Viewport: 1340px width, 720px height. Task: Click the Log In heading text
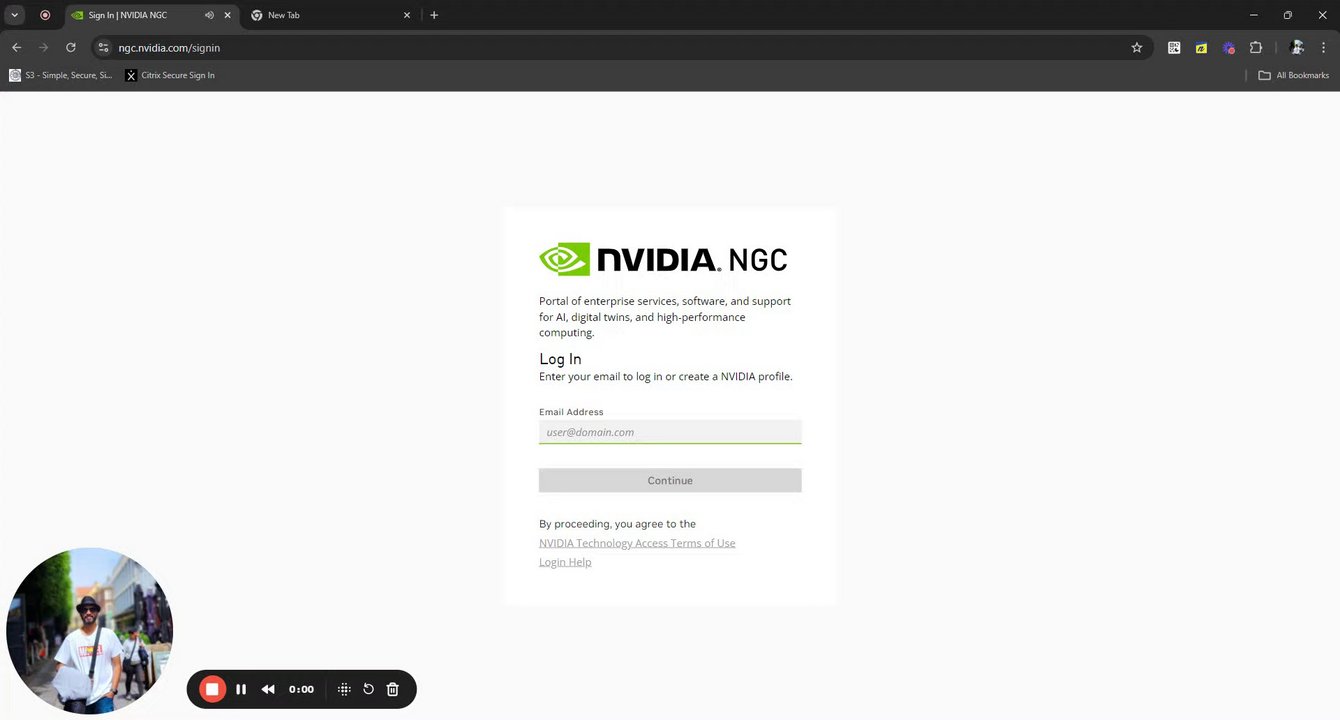coord(560,359)
